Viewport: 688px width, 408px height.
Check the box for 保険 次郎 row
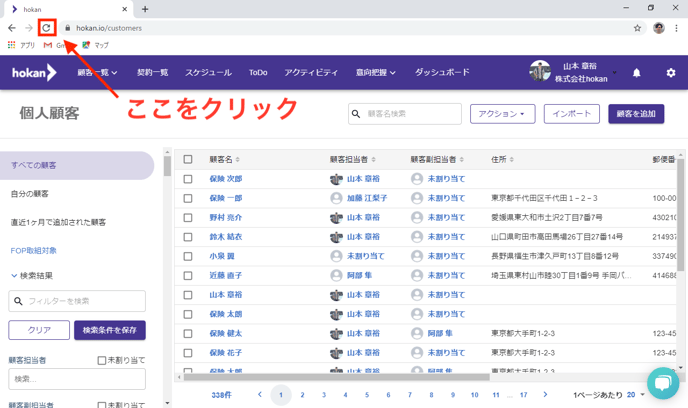(188, 179)
